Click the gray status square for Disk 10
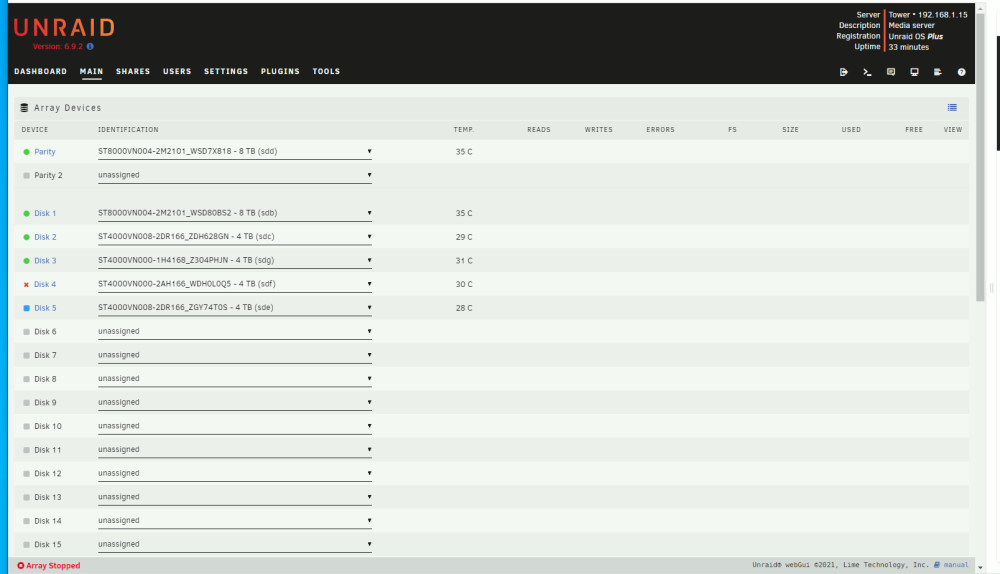 [26, 426]
